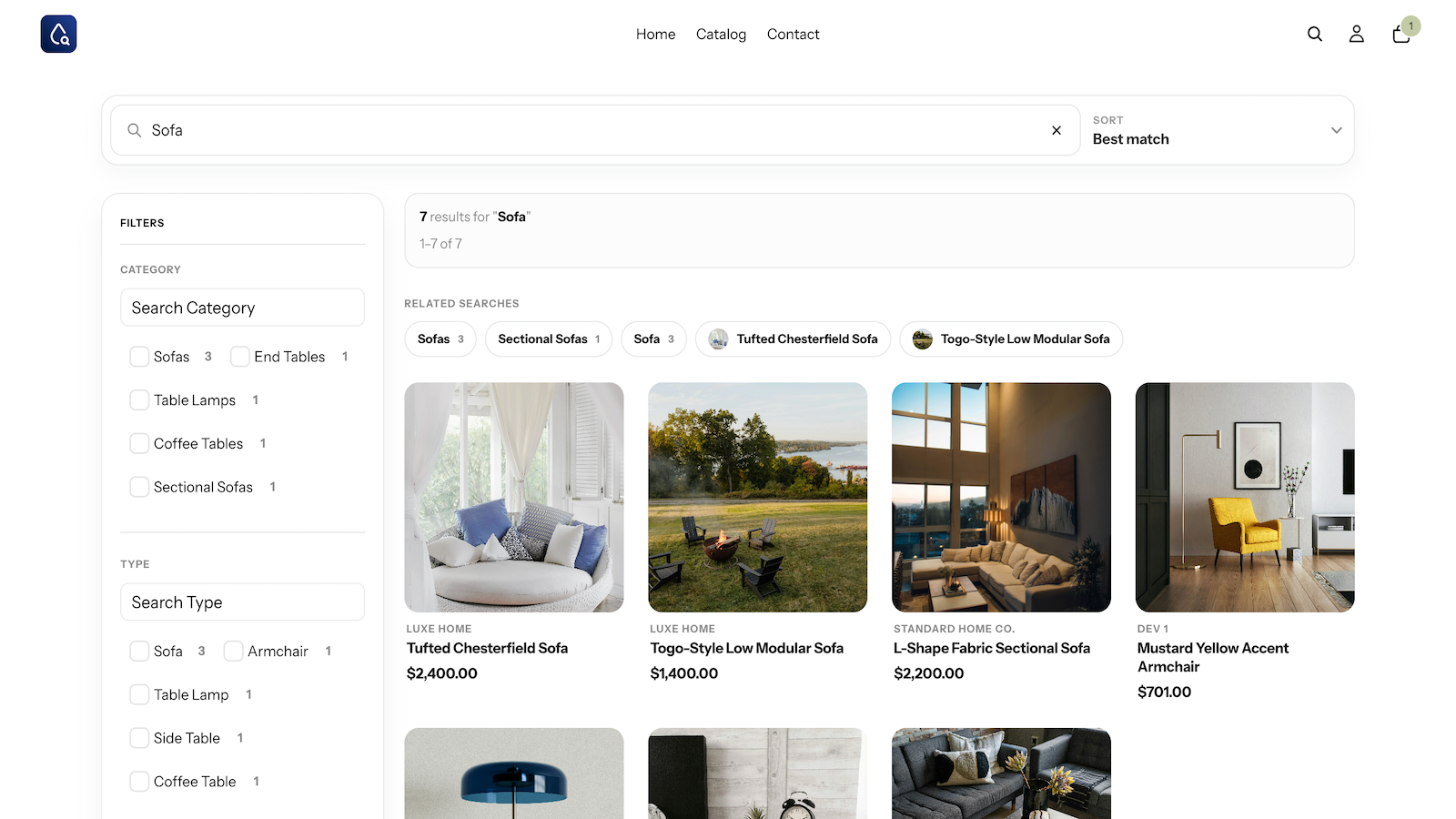Open the Tufted Chesterfield Sofa product image
Viewport: 1456px width, 819px height.
pyautogui.click(x=514, y=497)
